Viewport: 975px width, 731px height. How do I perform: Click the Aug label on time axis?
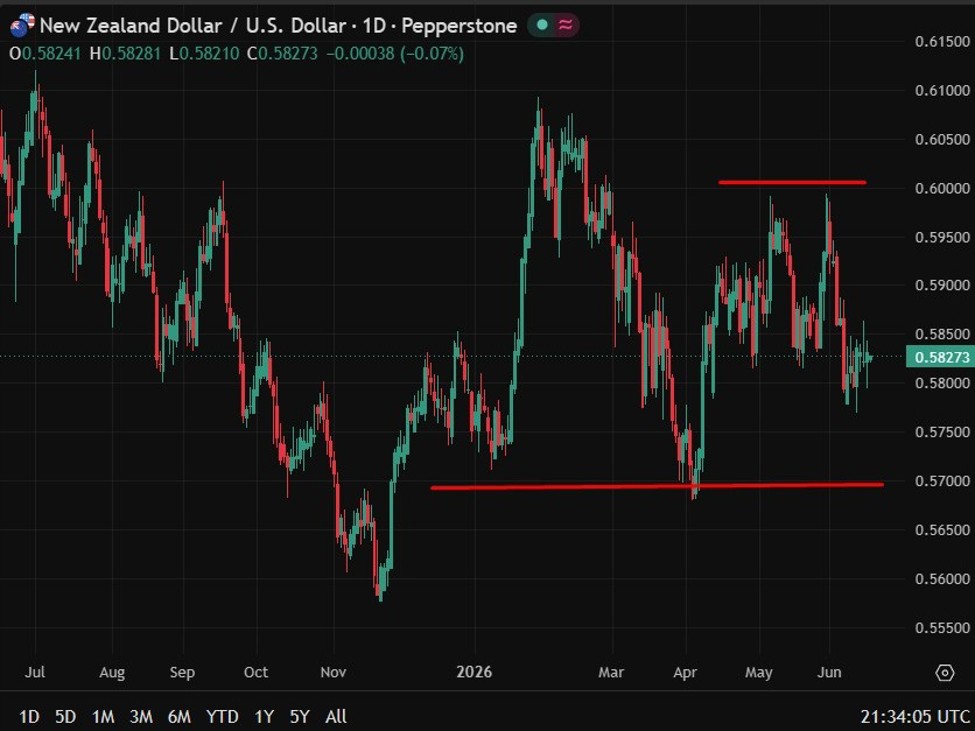tap(112, 673)
